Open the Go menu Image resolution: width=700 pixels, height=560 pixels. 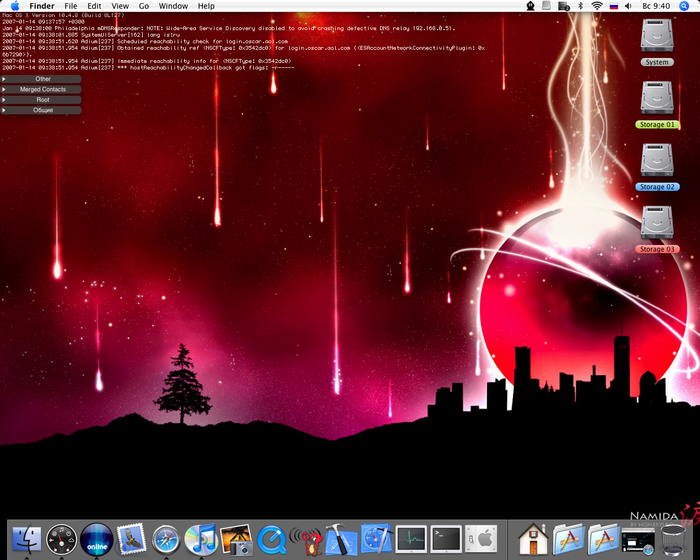coord(144,6)
